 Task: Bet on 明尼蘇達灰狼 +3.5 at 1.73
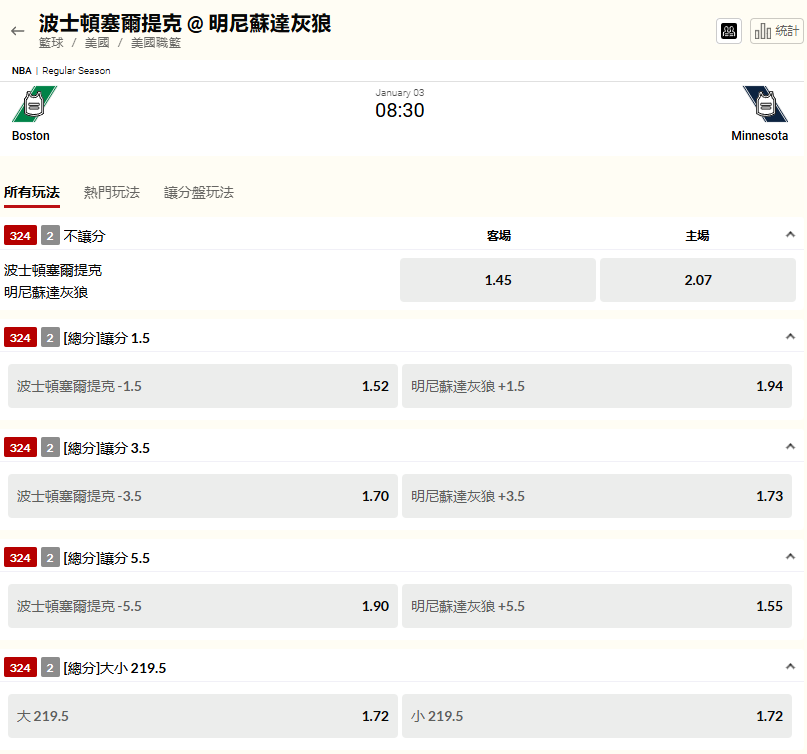pos(597,496)
